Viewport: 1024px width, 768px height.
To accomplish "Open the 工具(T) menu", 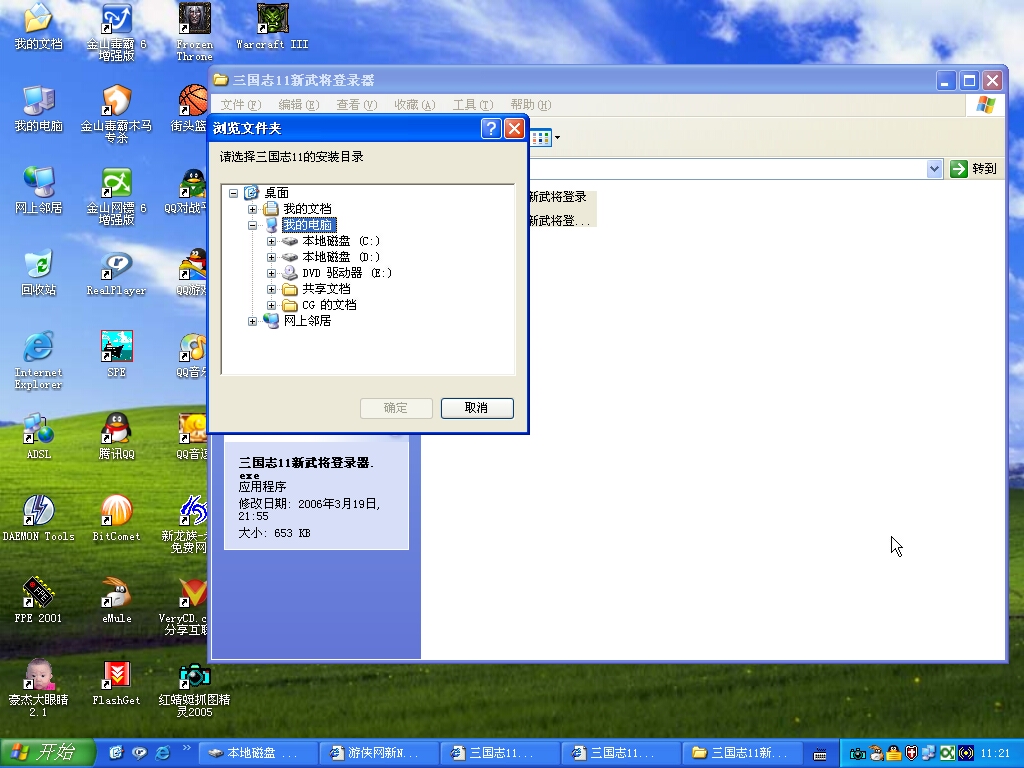I will 472,105.
